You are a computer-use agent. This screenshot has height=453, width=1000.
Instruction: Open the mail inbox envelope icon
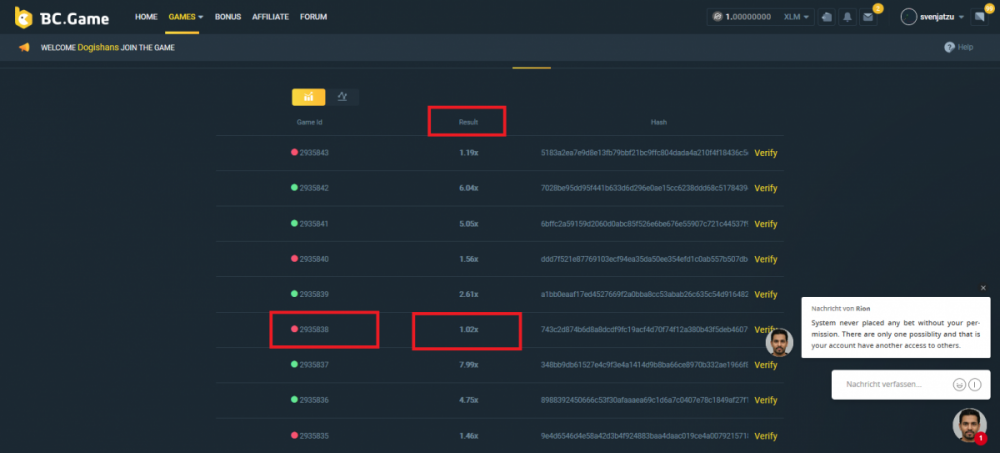(x=868, y=17)
